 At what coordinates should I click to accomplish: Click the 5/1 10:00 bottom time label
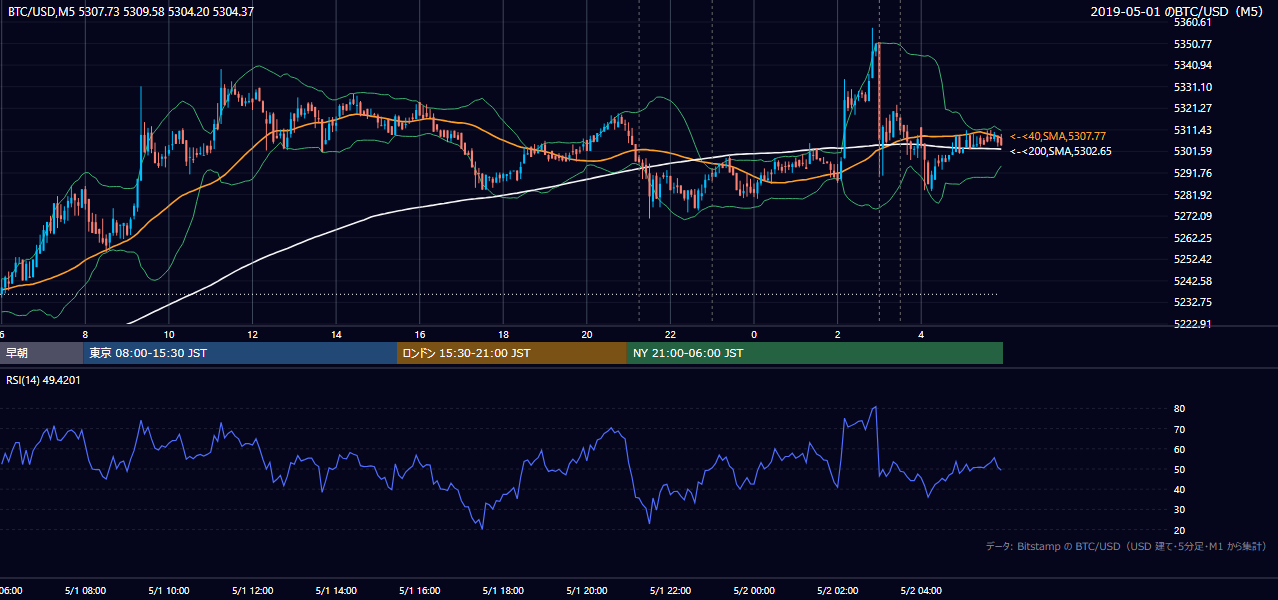click(x=168, y=591)
